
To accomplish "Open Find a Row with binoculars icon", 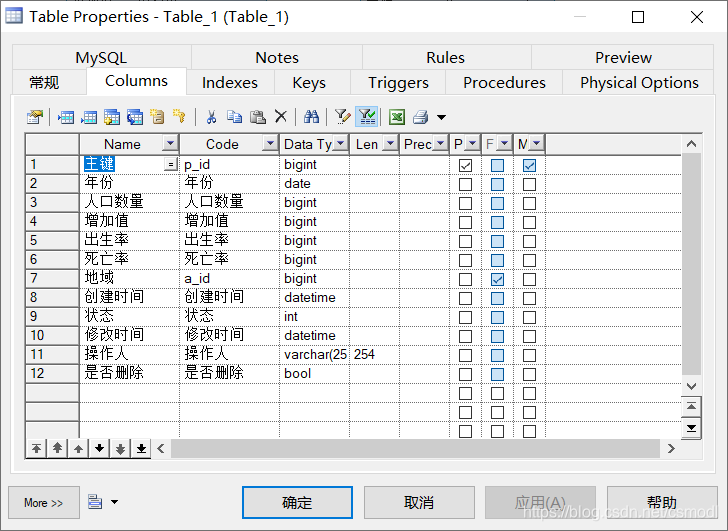I will pyautogui.click(x=311, y=117).
